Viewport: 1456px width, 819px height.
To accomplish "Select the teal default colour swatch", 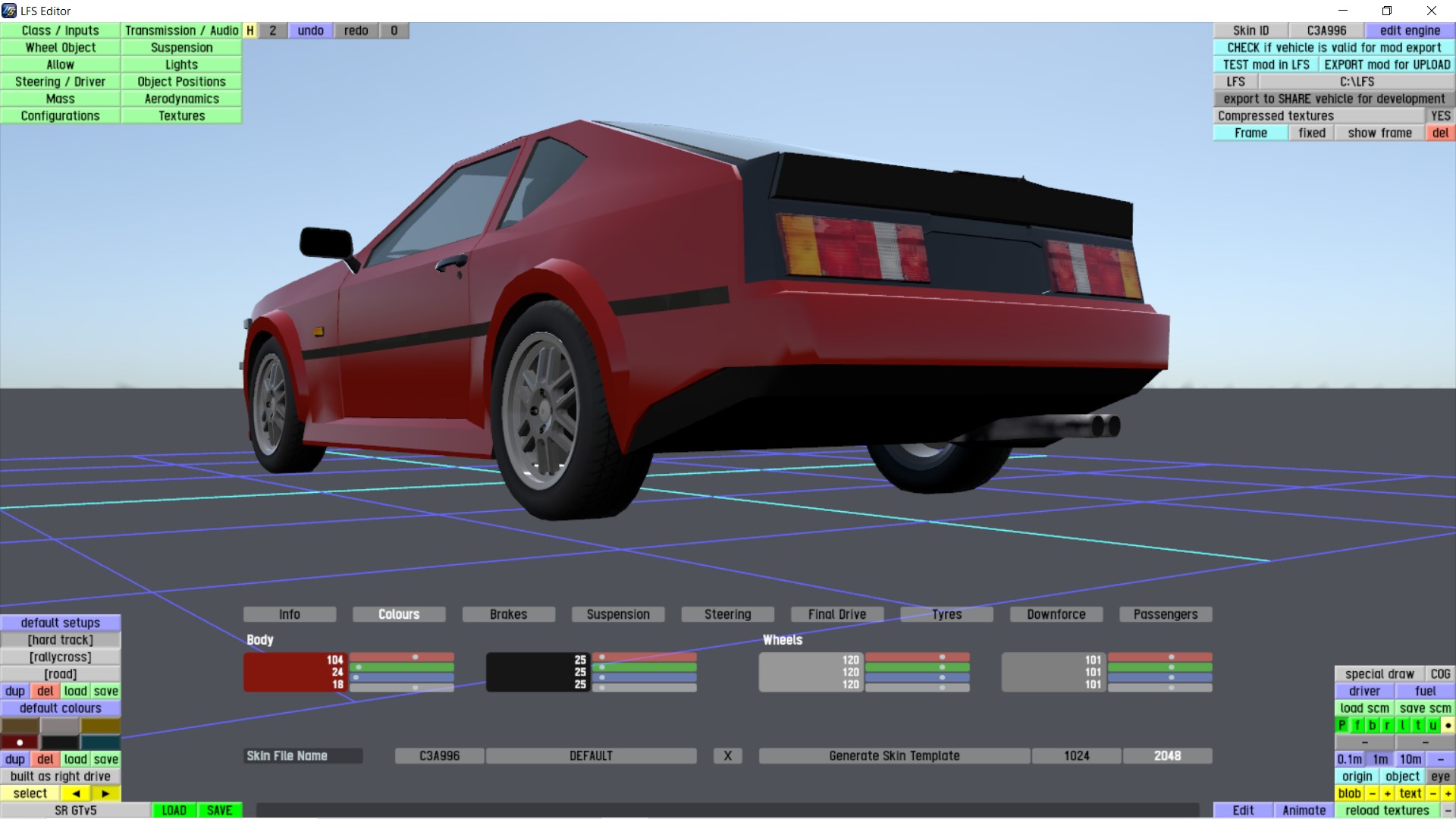I will (100, 742).
